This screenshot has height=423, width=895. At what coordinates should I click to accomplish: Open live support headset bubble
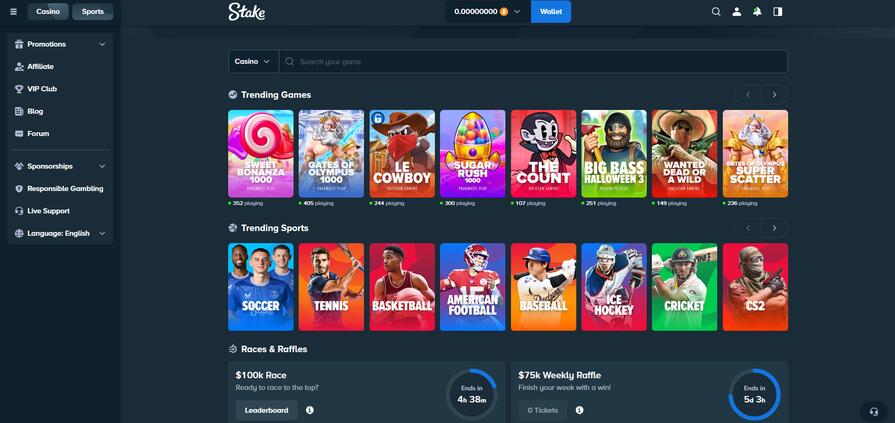point(874,412)
